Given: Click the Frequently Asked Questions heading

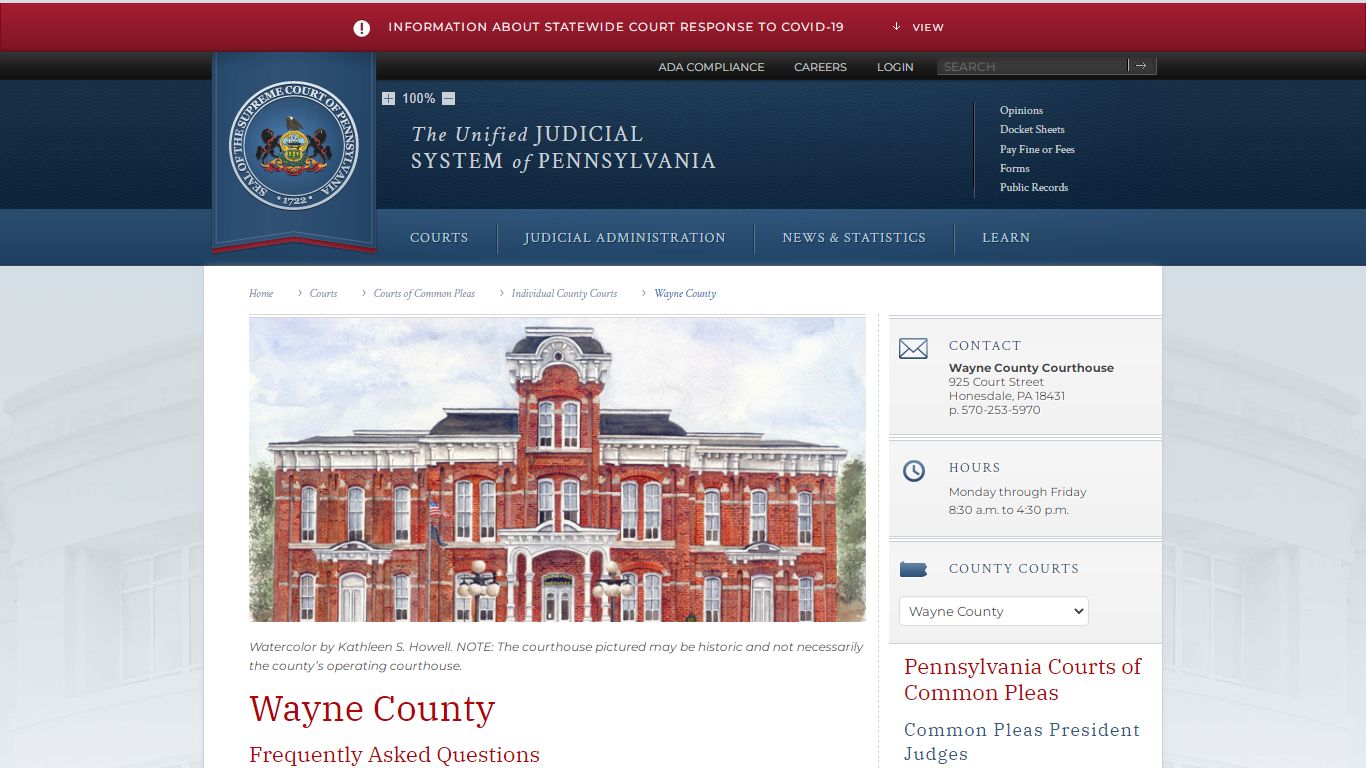Looking at the screenshot, I should (394, 755).
